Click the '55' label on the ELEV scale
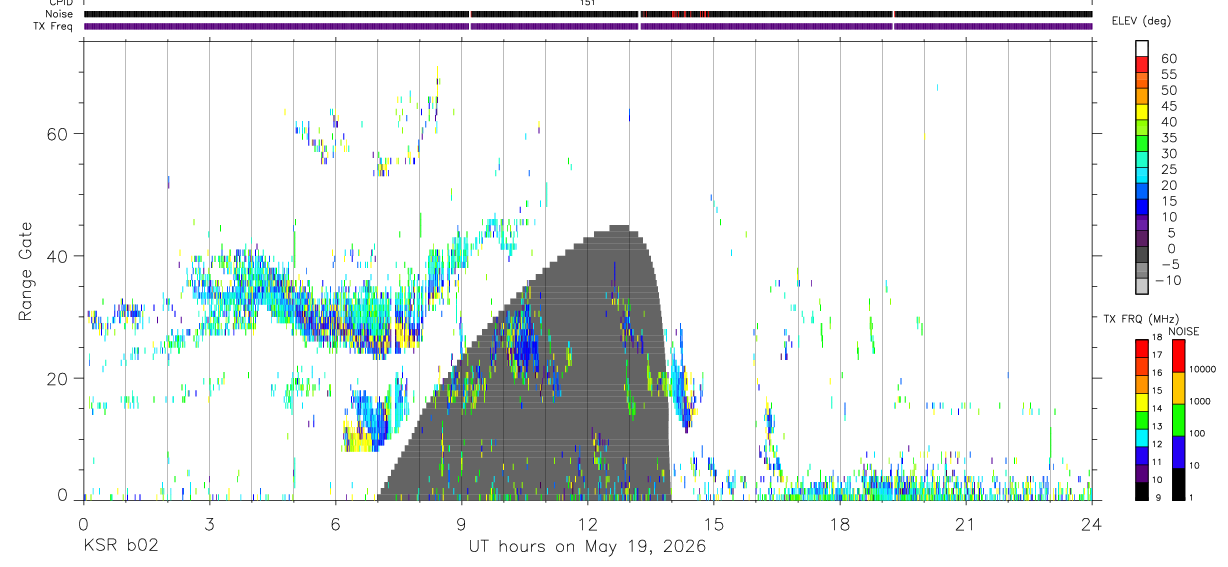Viewport: 1228px width, 567px height. 1167,74
